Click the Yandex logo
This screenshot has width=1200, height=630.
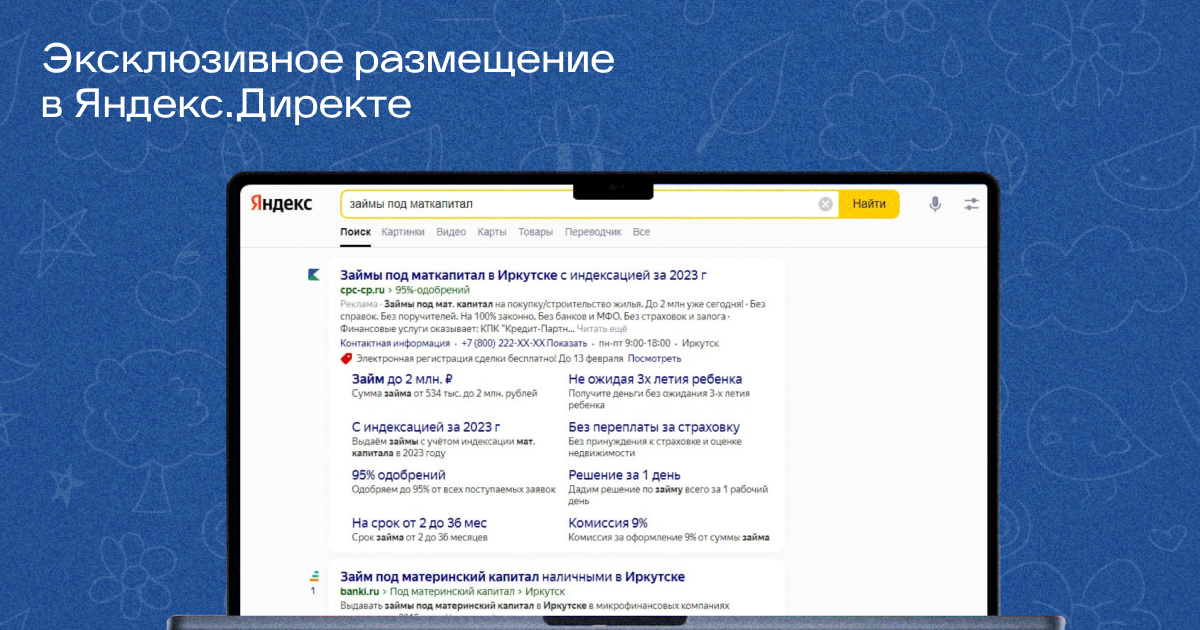(x=281, y=204)
